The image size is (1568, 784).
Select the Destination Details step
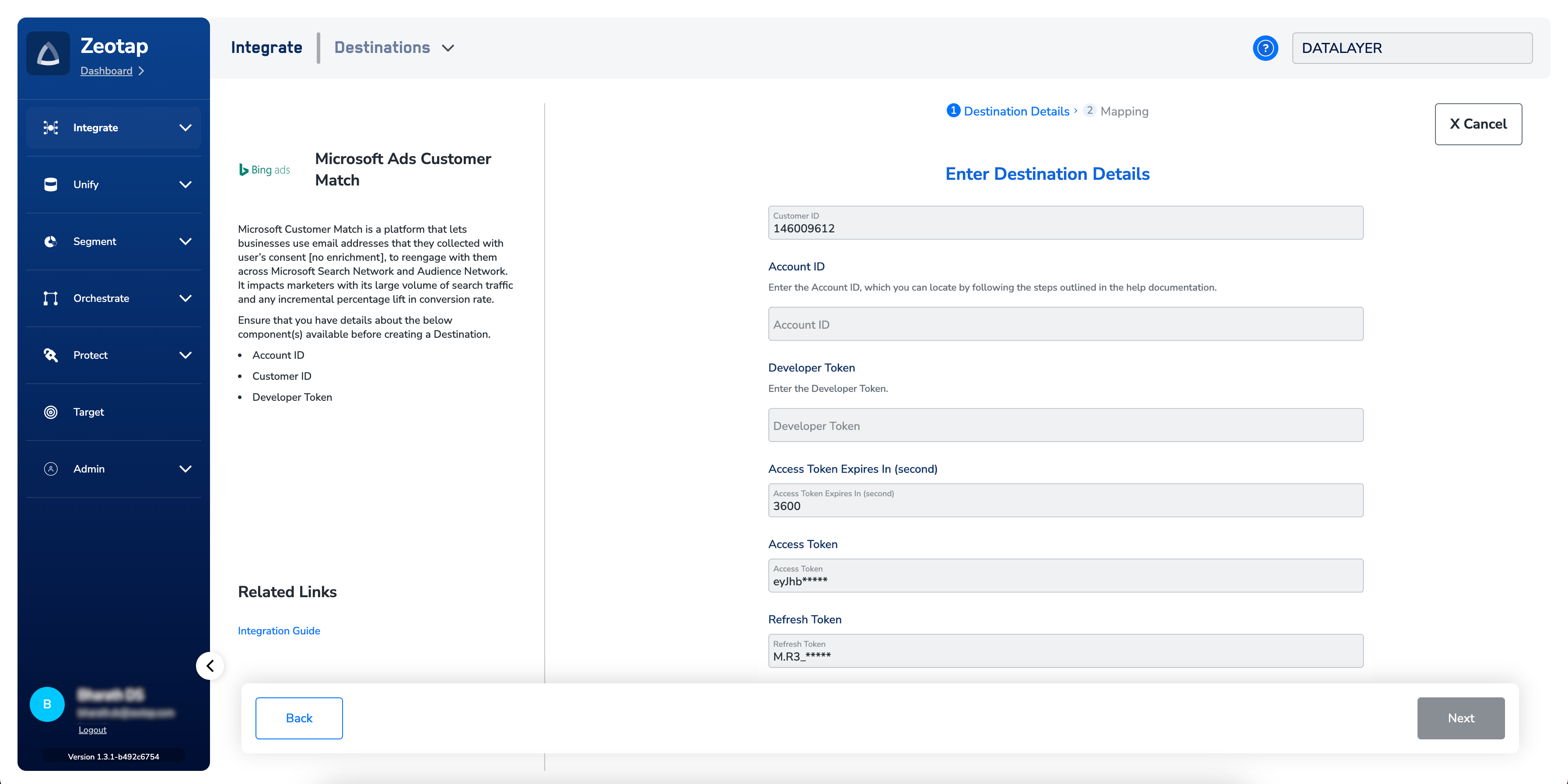[1015, 112]
